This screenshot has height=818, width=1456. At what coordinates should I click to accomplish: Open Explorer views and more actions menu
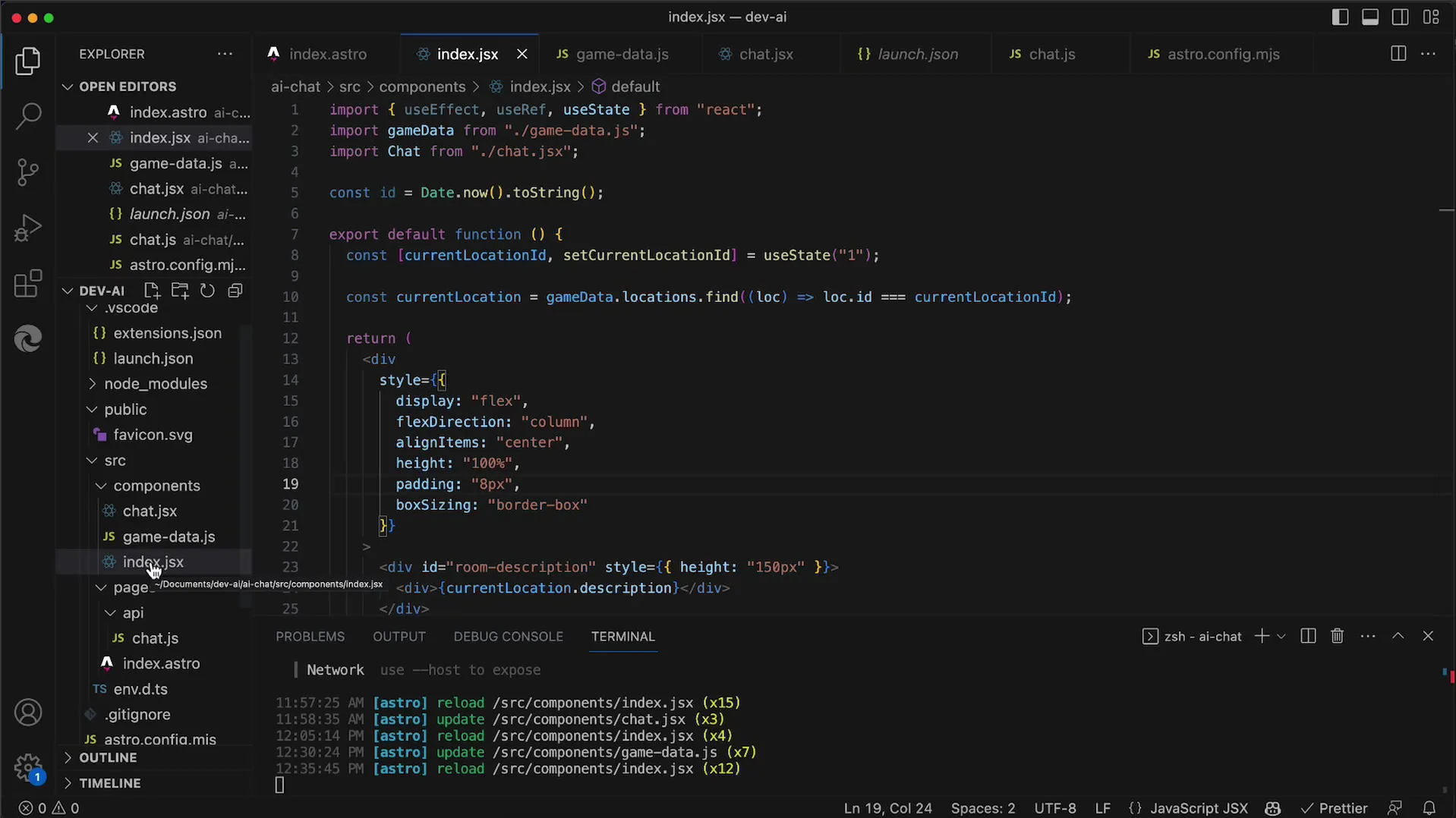(225, 54)
